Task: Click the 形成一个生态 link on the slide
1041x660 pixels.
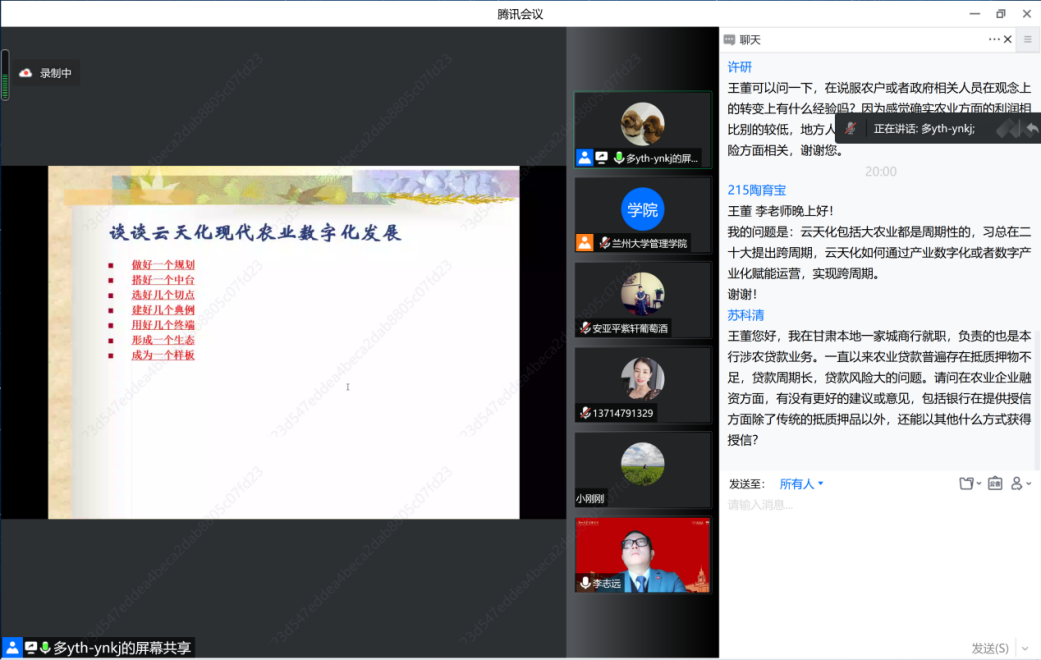Action: click(163, 340)
